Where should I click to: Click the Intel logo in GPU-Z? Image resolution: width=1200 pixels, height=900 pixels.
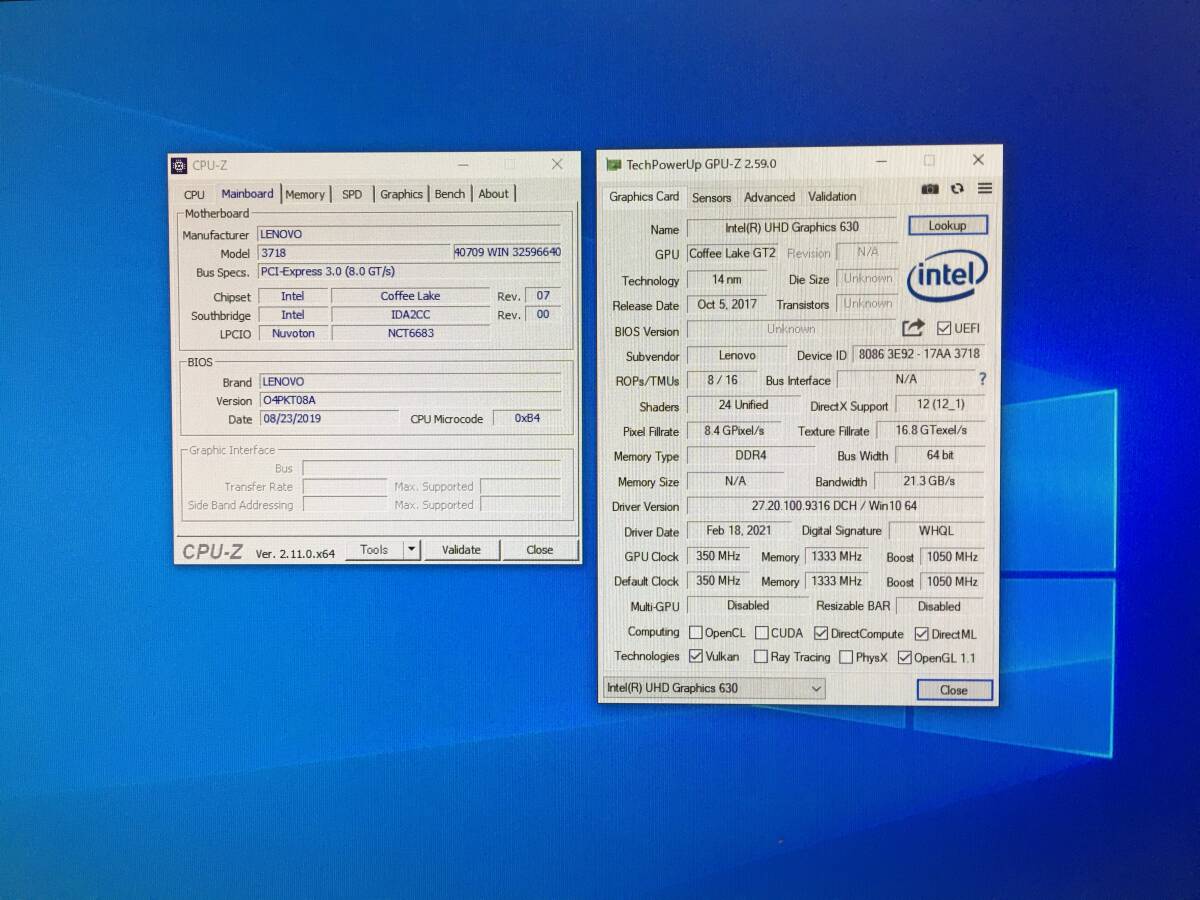947,276
